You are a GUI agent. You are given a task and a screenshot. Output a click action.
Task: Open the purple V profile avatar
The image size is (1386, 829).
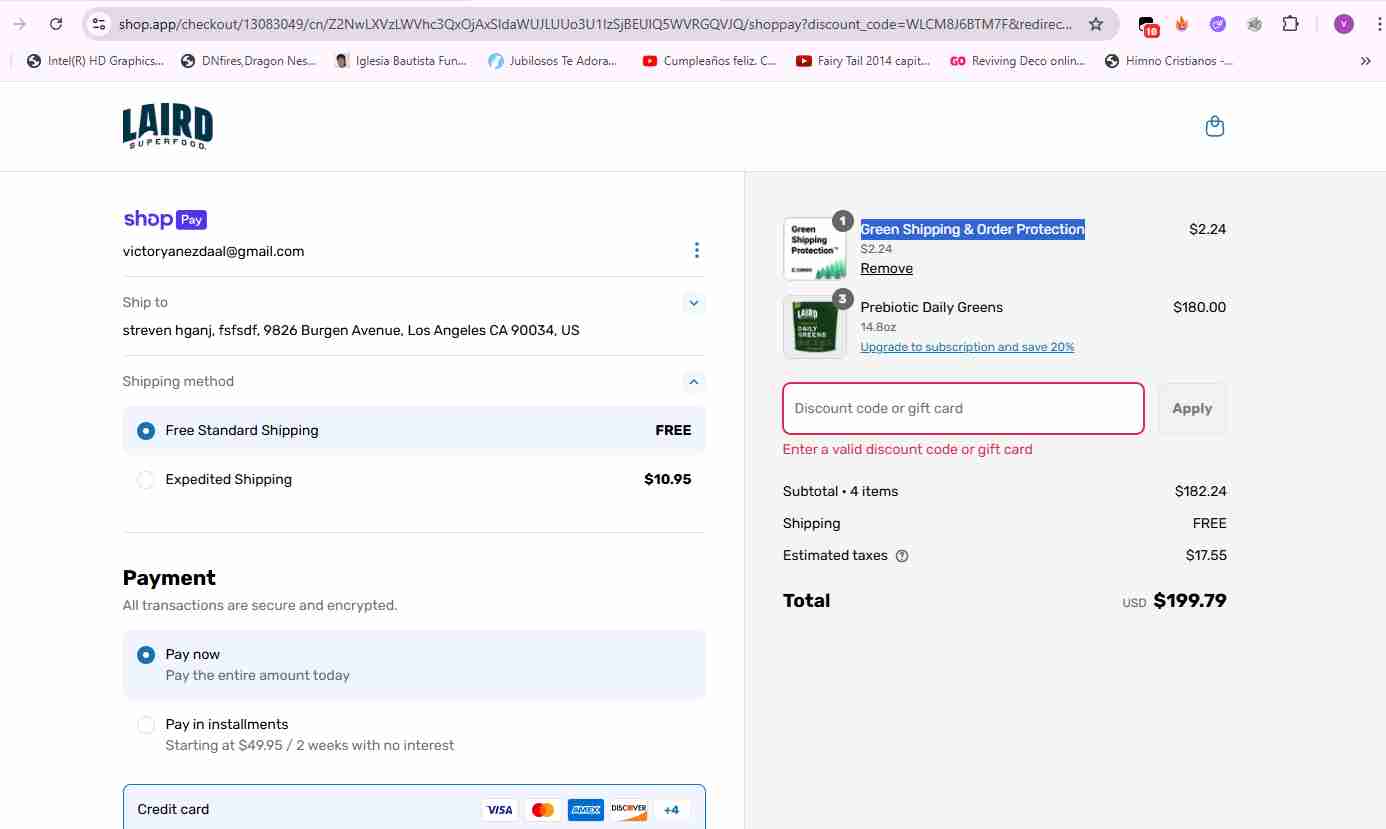(x=1344, y=24)
